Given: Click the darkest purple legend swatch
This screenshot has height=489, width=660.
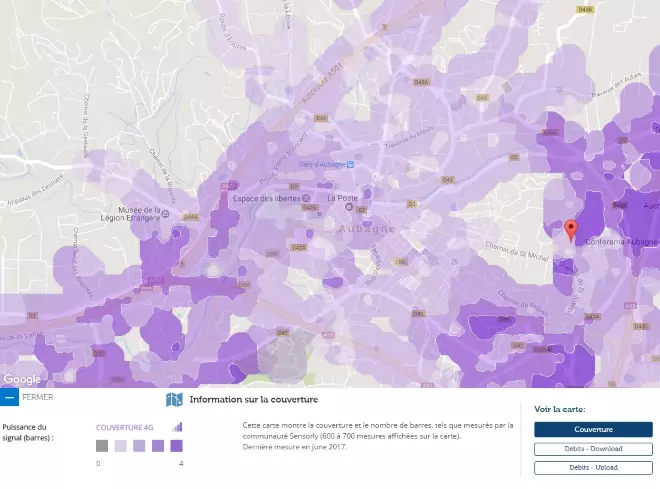Looking at the screenshot, I should 176,446.
